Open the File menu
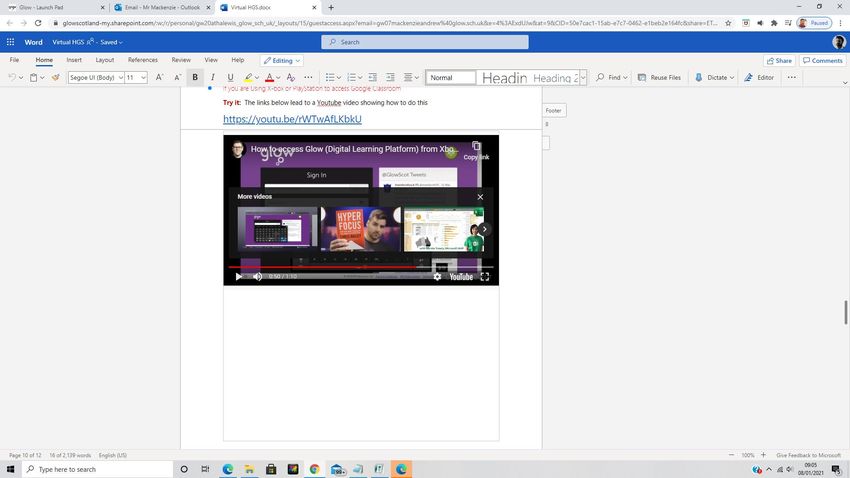The height and width of the screenshot is (478, 850). coord(15,60)
